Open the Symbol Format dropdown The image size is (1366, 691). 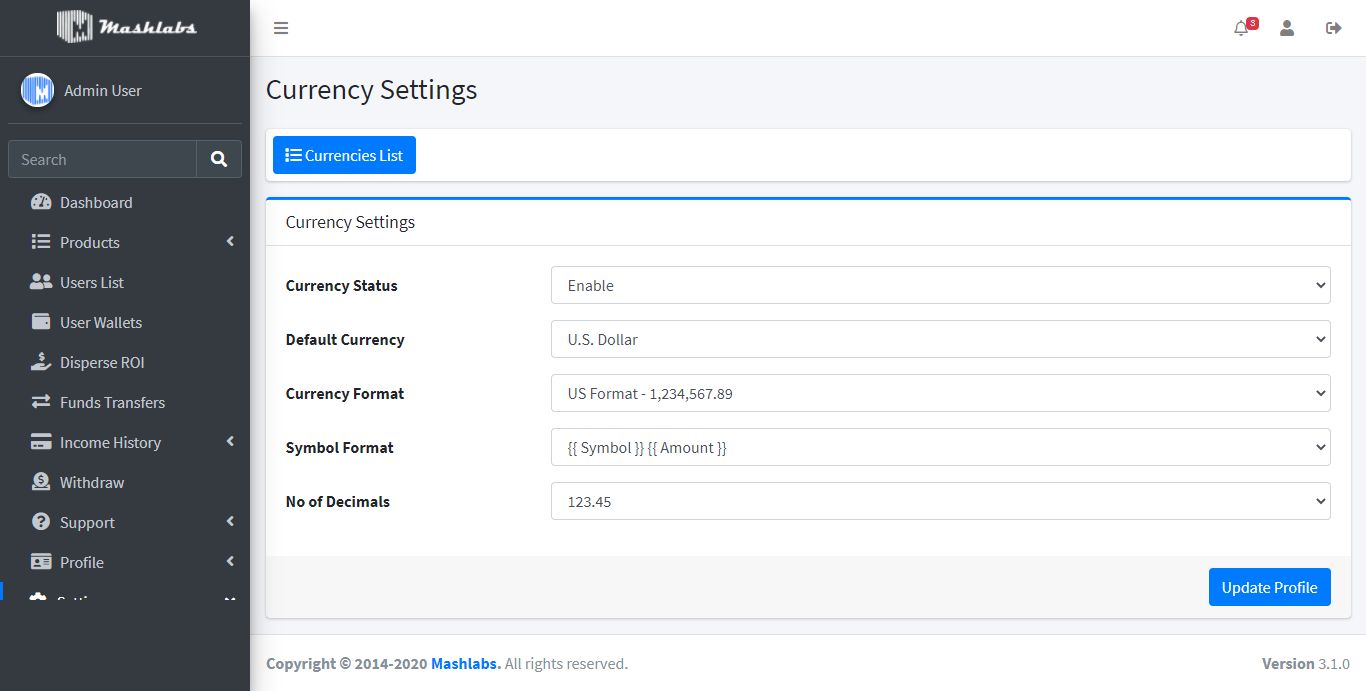[x=940, y=447]
